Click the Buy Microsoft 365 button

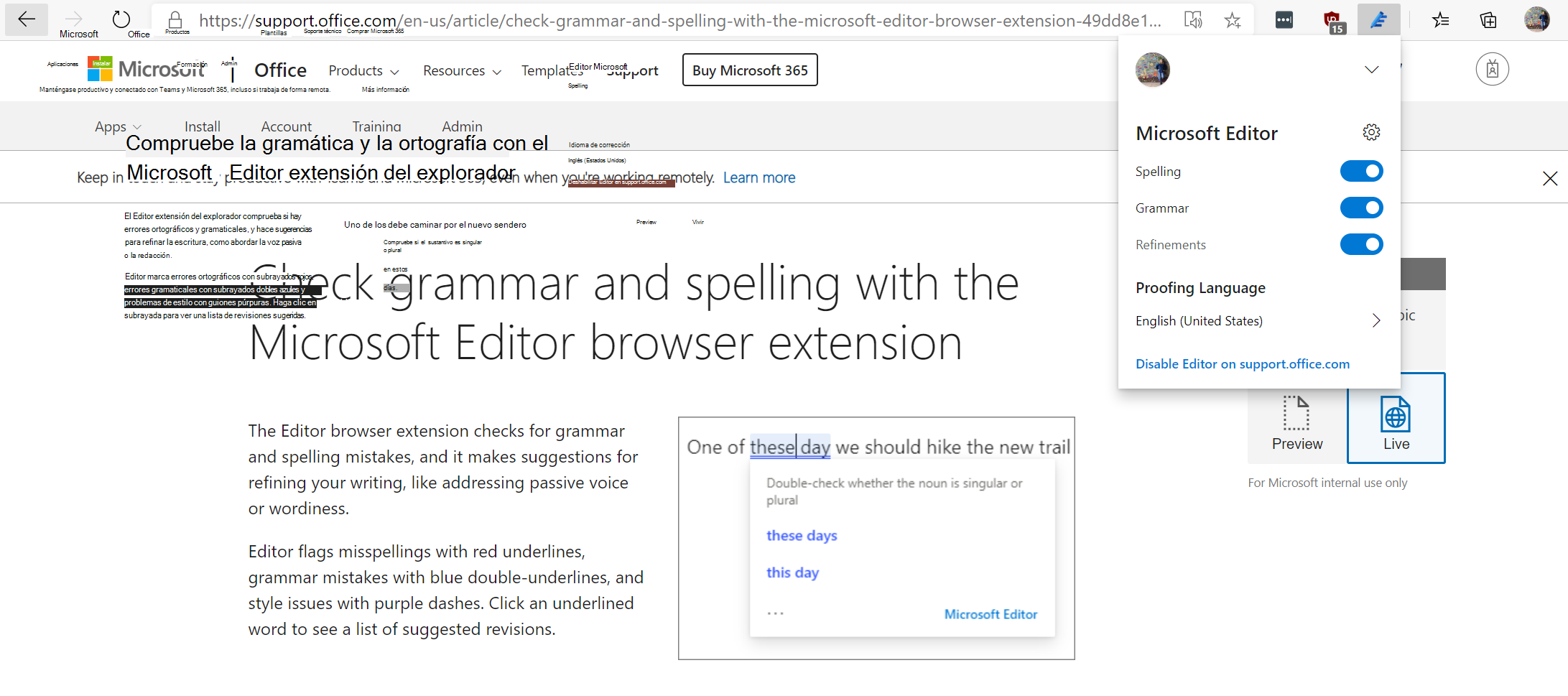(749, 70)
